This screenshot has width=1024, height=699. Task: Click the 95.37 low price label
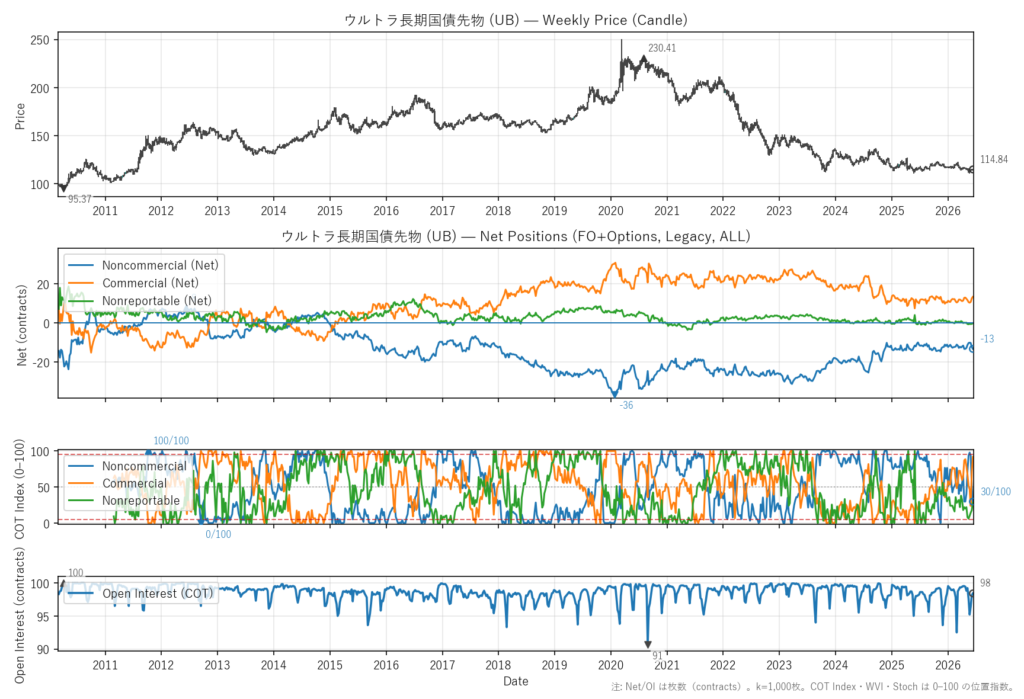pos(80,199)
